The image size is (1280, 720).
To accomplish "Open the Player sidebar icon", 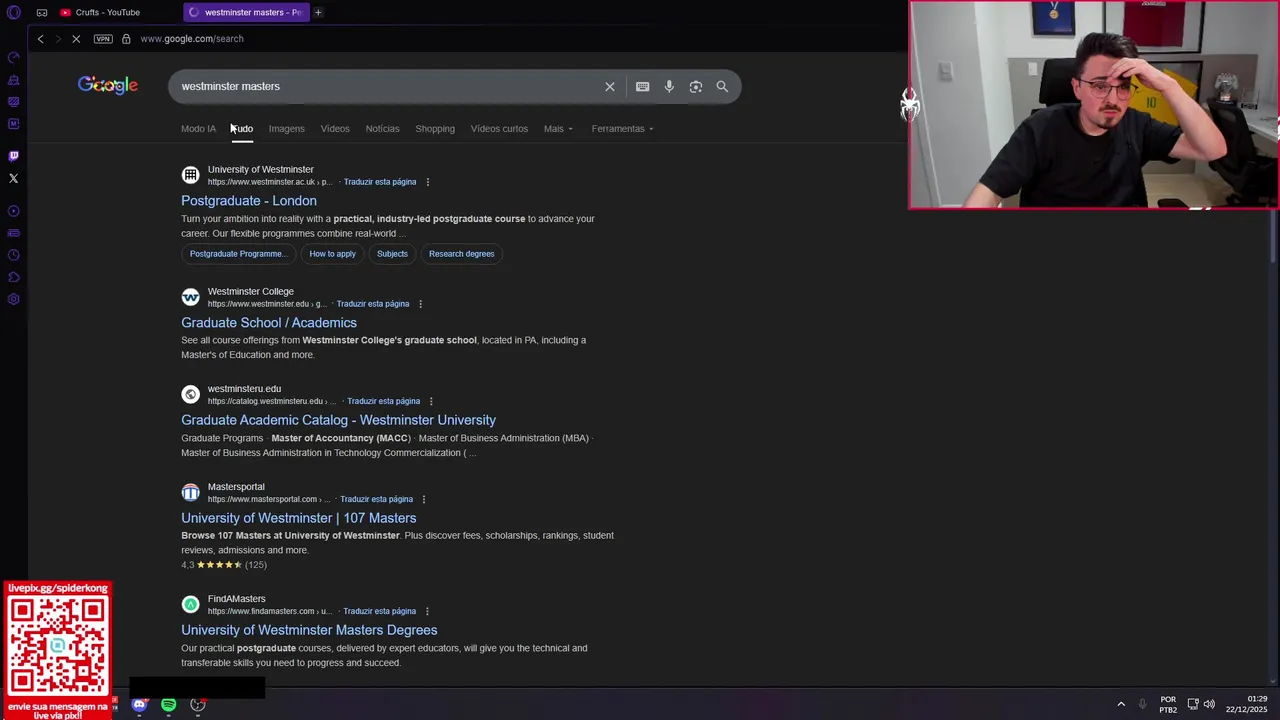I will (x=13, y=211).
